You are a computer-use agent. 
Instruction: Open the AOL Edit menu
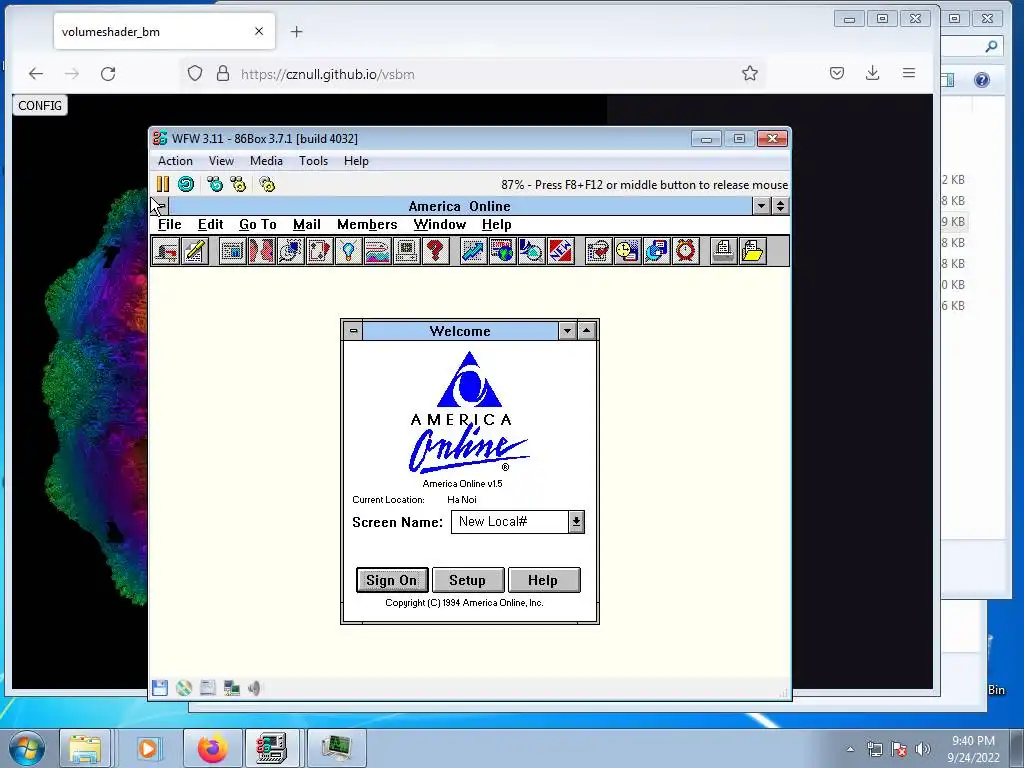[x=210, y=225]
